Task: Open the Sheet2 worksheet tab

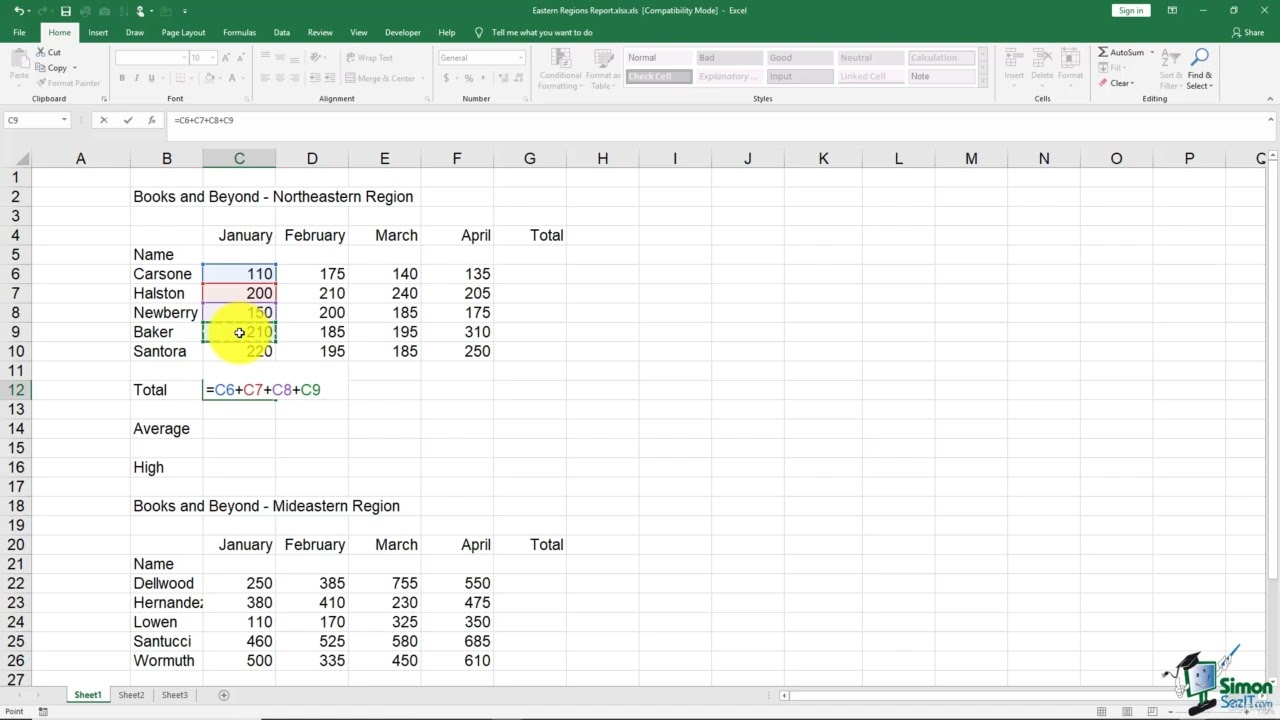Action: coord(131,695)
